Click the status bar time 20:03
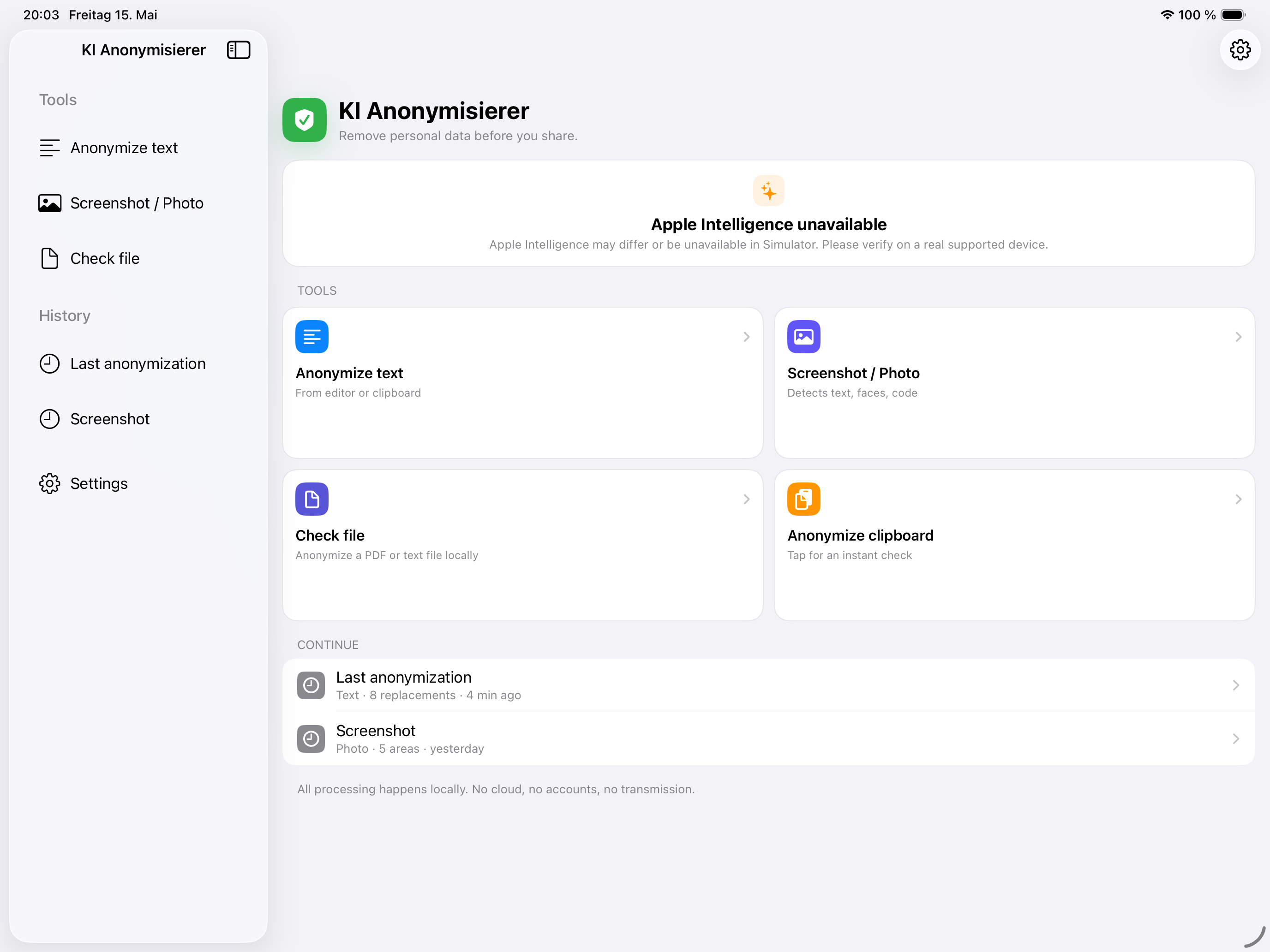Viewport: 1270px width, 952px height. coord(41,15)
